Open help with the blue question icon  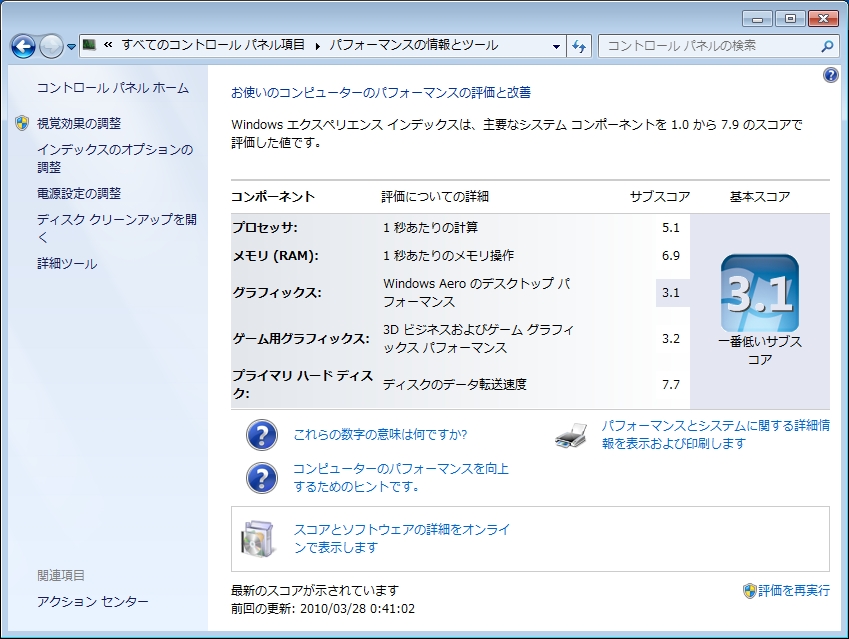coord(830,76)
